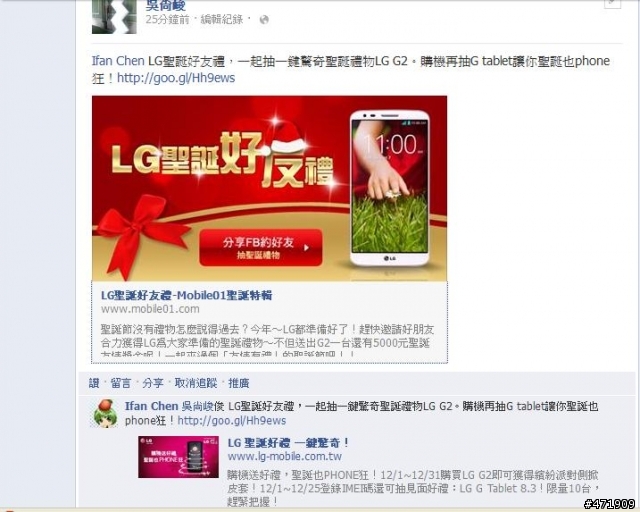The width and height of the screenshot is (640, 512).
Task: Click 留言 to comment
Action: point(121,383)
